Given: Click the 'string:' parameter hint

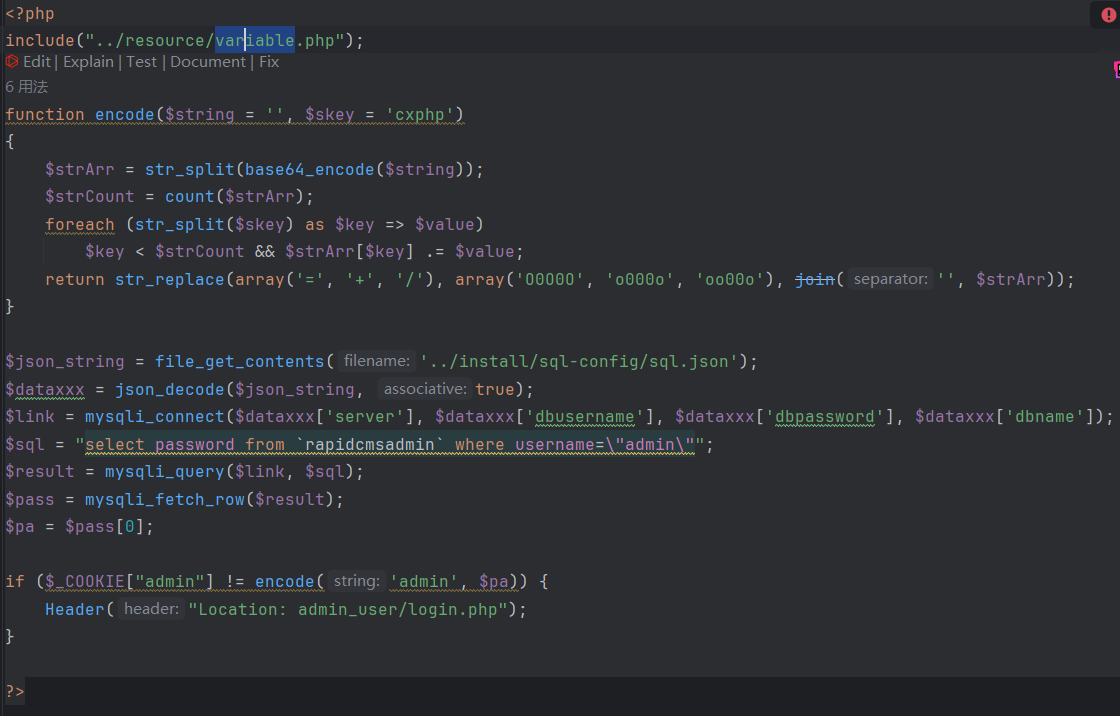Looking at the screenshot, I should 356,581.
